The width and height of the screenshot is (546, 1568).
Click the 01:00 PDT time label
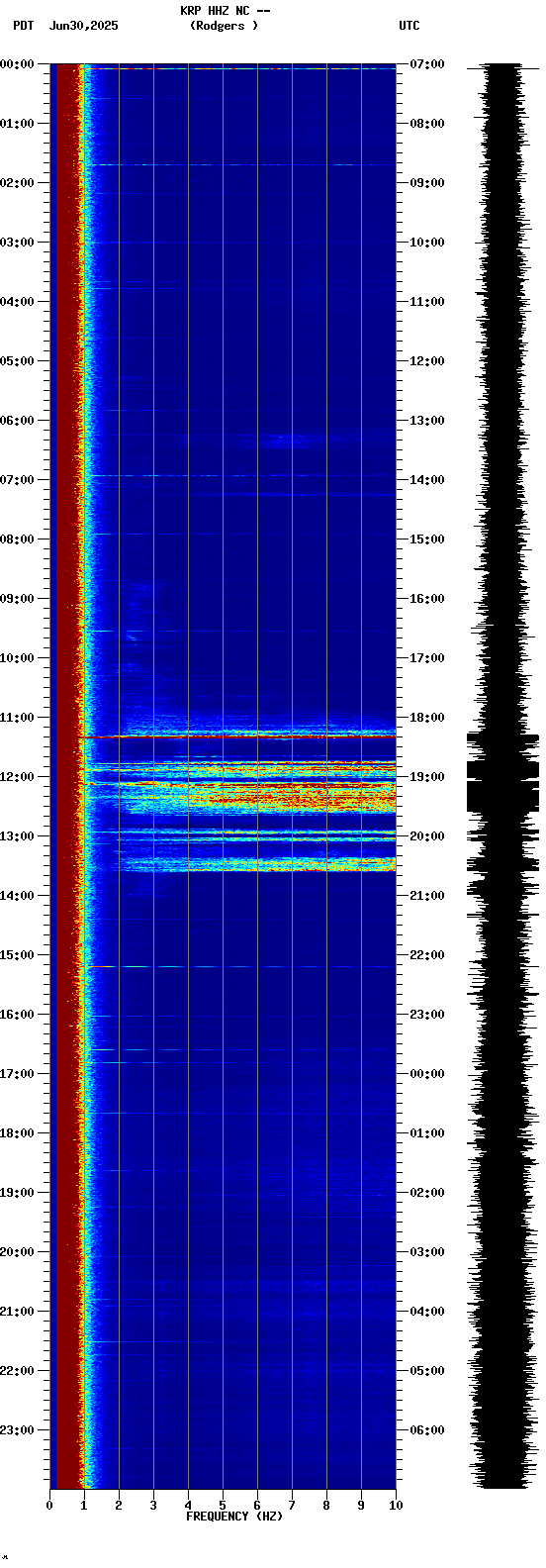(17, 124)
